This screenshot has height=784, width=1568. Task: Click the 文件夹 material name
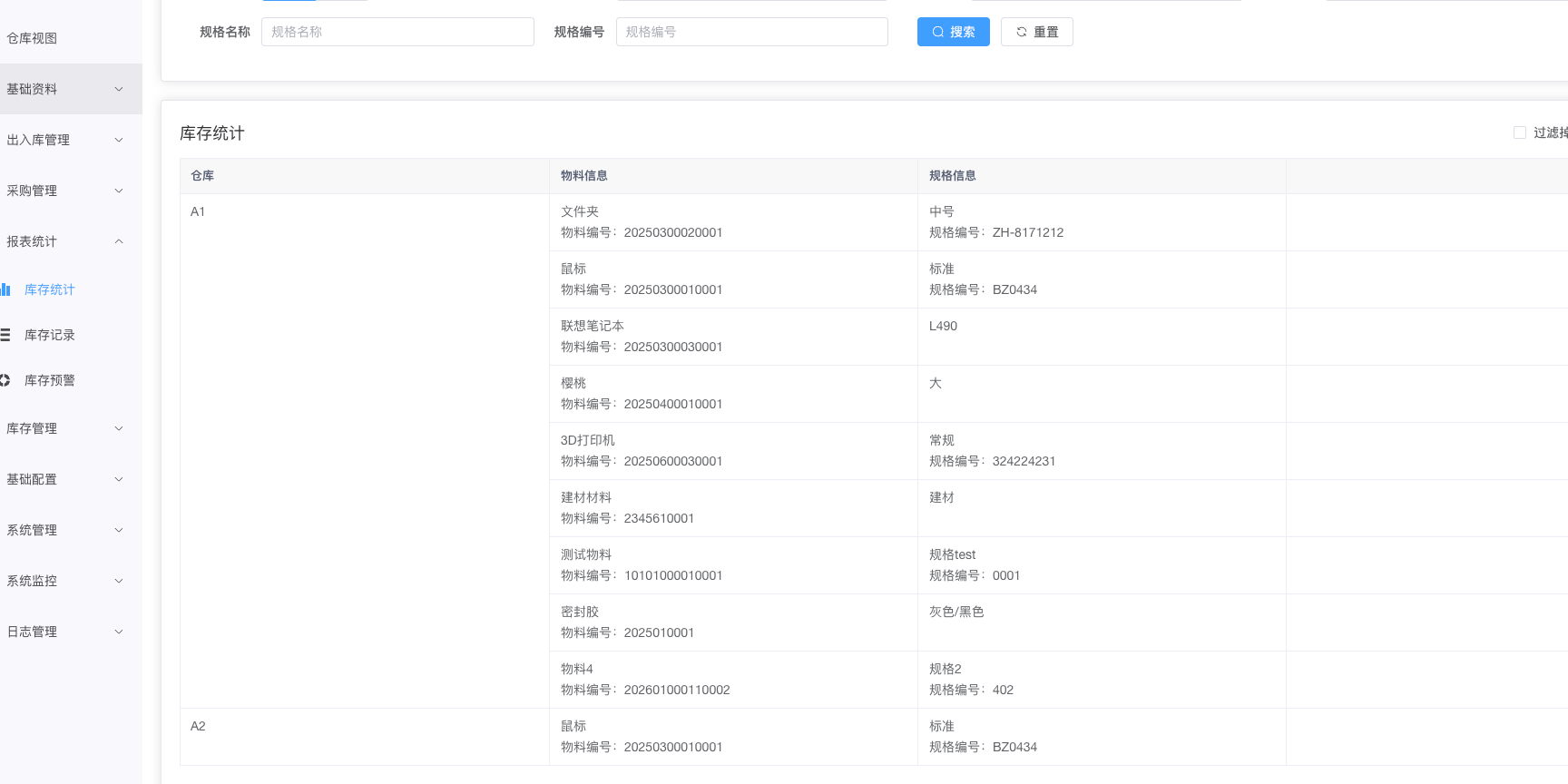pyautogui.click(x=580, y=211)
